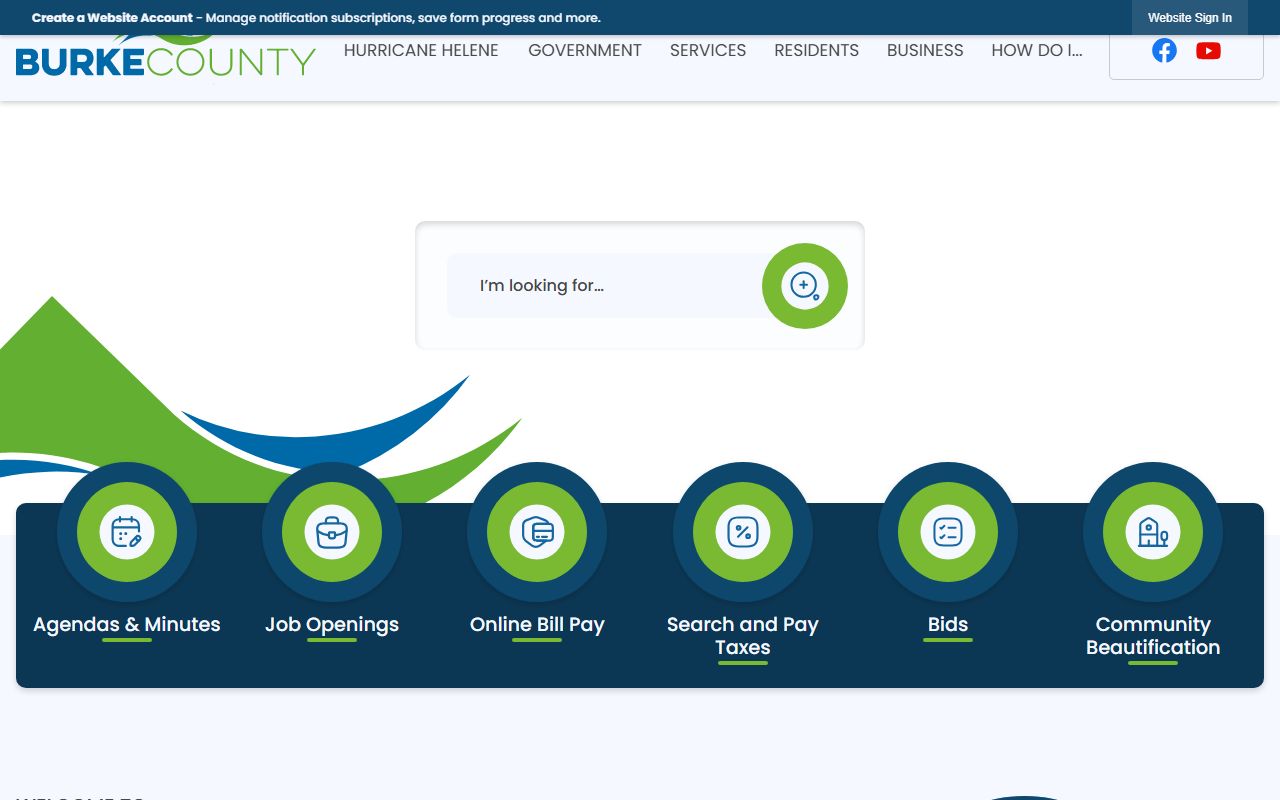
Task: Click the Agendas & Minutes calendar icon
Action: 127,532
